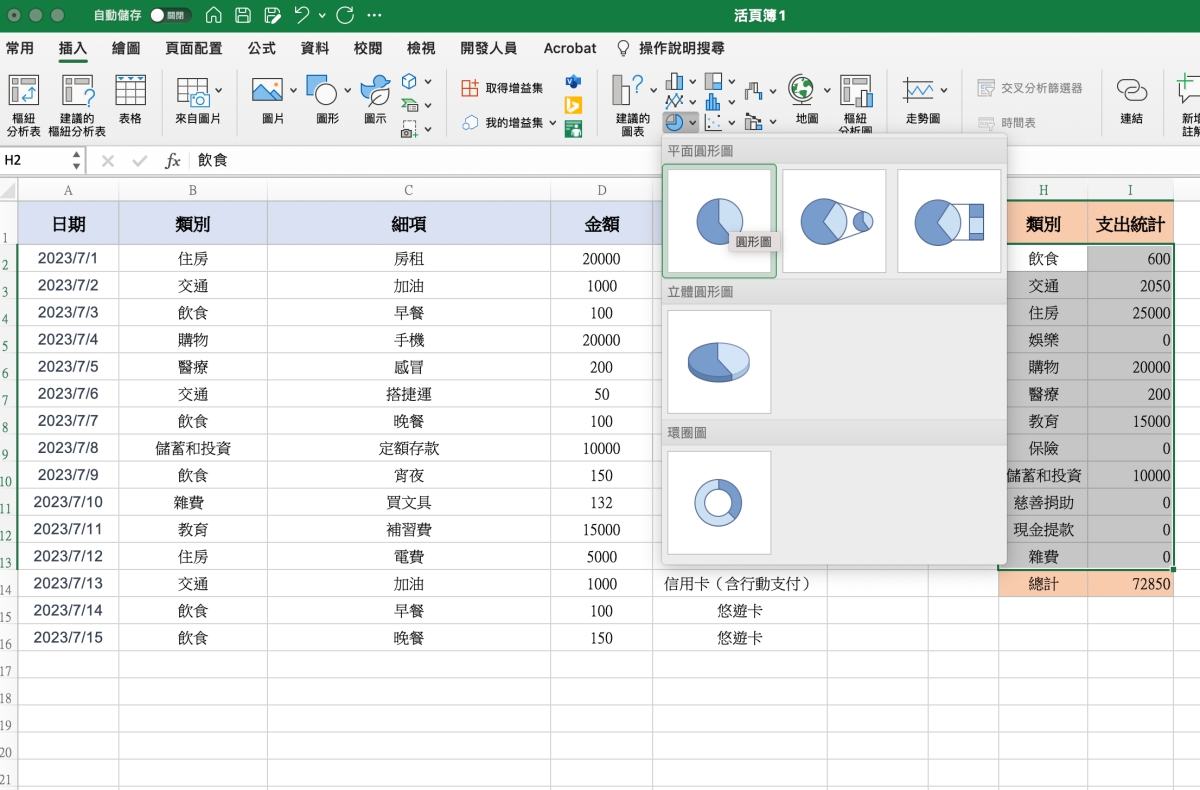Click the Save disk icon
1200x790 pixels.
click(243, 16)
